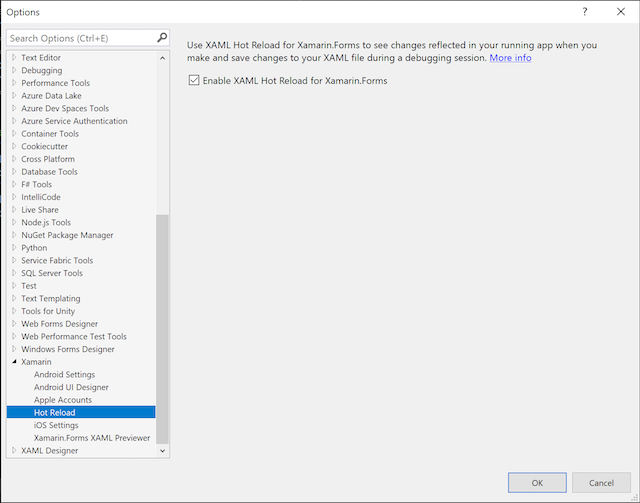The height and width of the screenshot is (503, 640).
Task: Select Node.js Tools in the tree
Action: coord(46,222)
